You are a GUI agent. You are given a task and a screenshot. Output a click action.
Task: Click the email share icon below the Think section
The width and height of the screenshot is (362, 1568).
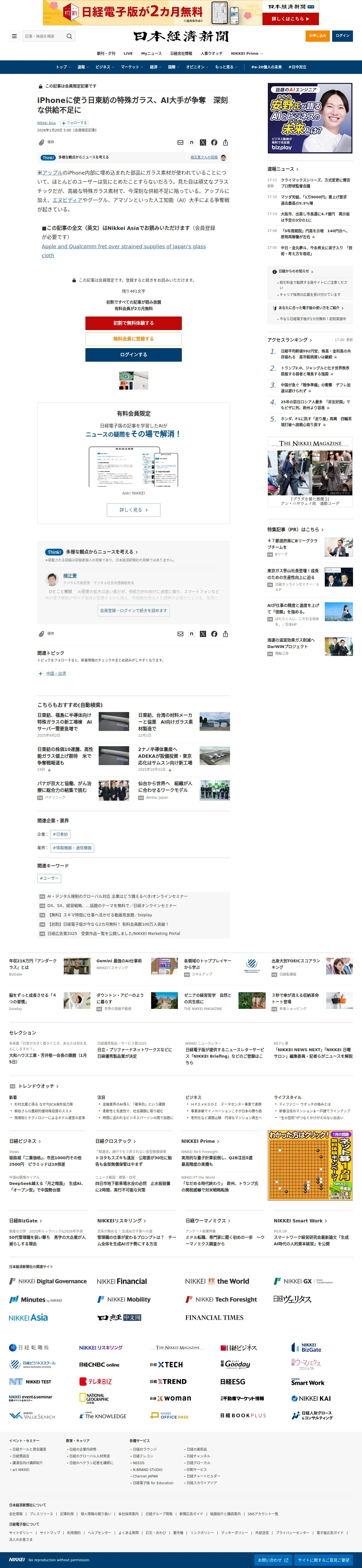[x=180, y=634]
